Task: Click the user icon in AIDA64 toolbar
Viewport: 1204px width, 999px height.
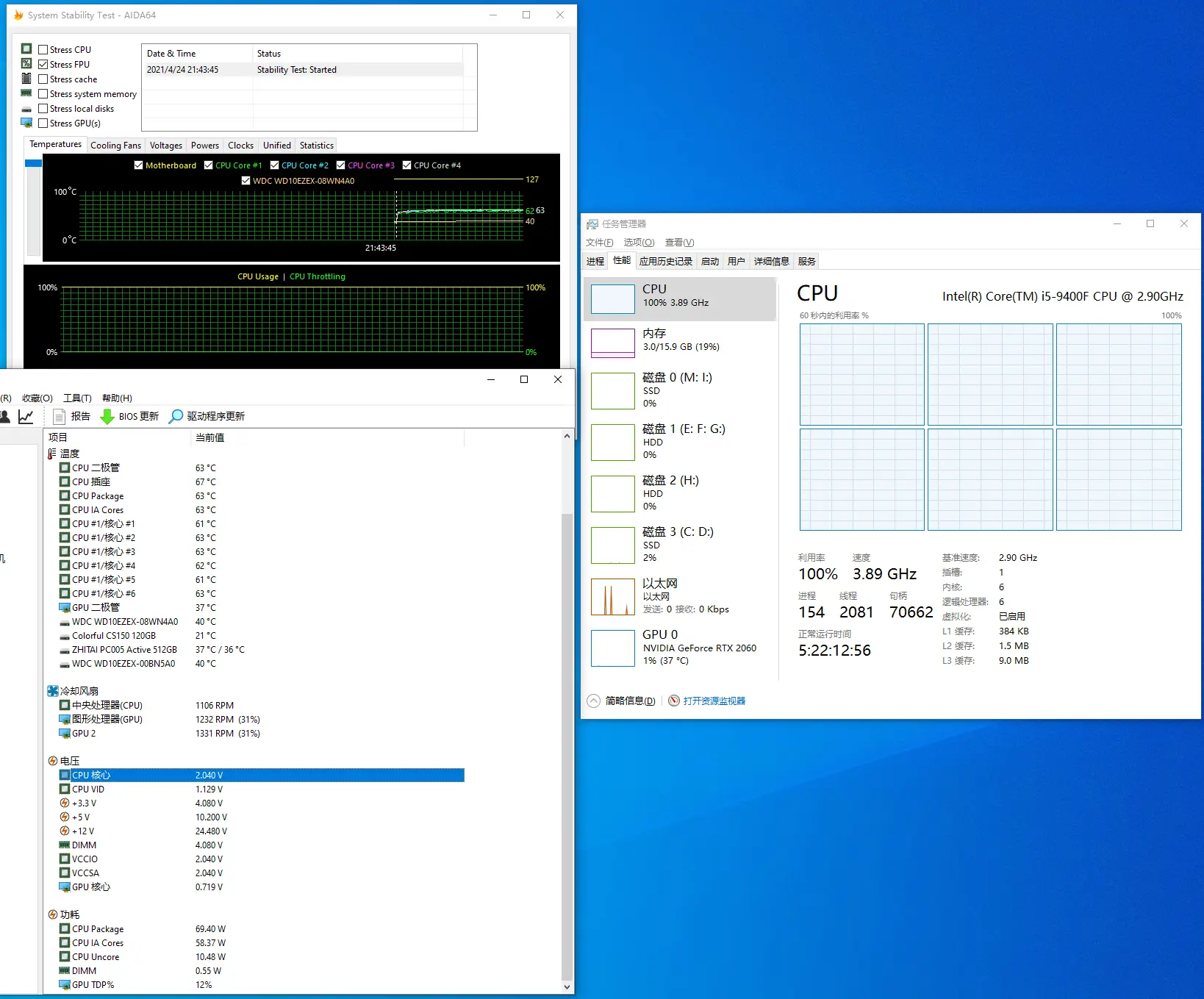Action: 4,416
